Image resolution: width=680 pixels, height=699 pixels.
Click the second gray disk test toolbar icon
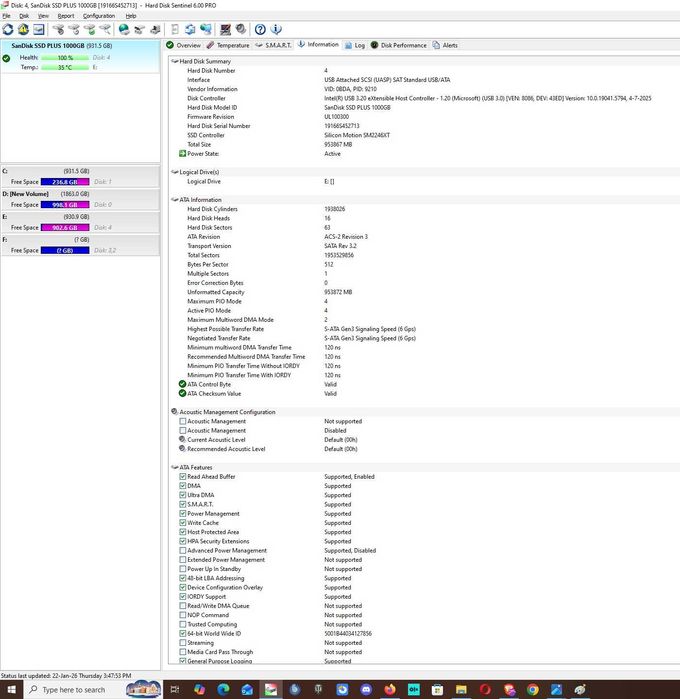click(74, 29)
